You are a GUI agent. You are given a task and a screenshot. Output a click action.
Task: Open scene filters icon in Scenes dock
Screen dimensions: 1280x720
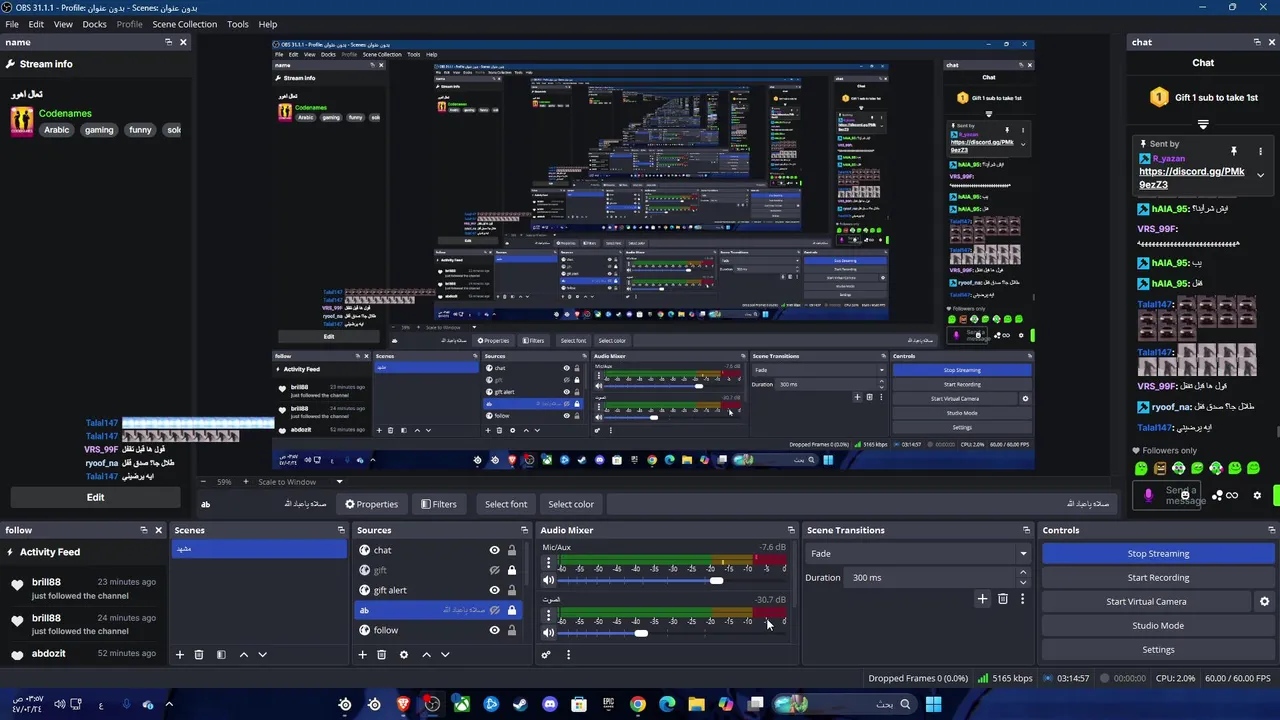coord(221,654)
